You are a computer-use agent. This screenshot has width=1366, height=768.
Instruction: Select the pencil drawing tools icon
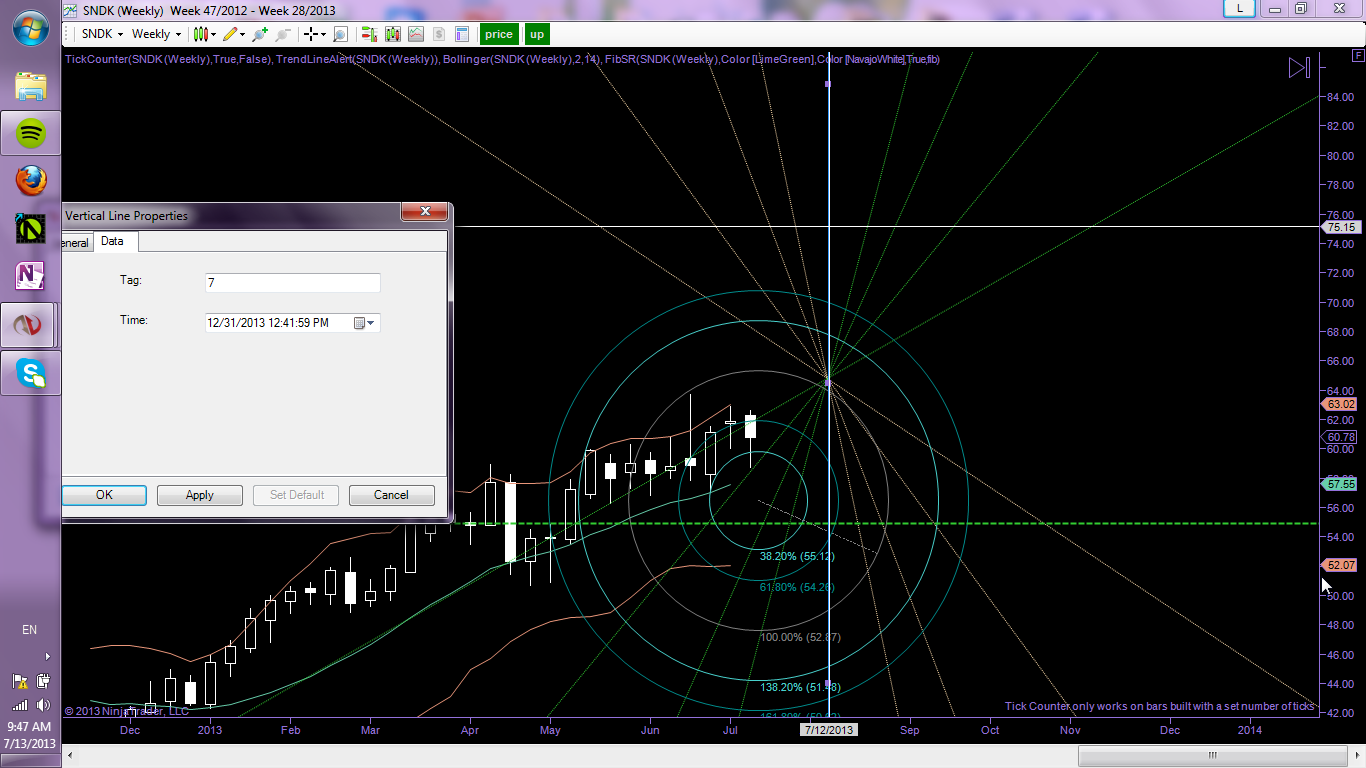point(230,34)
